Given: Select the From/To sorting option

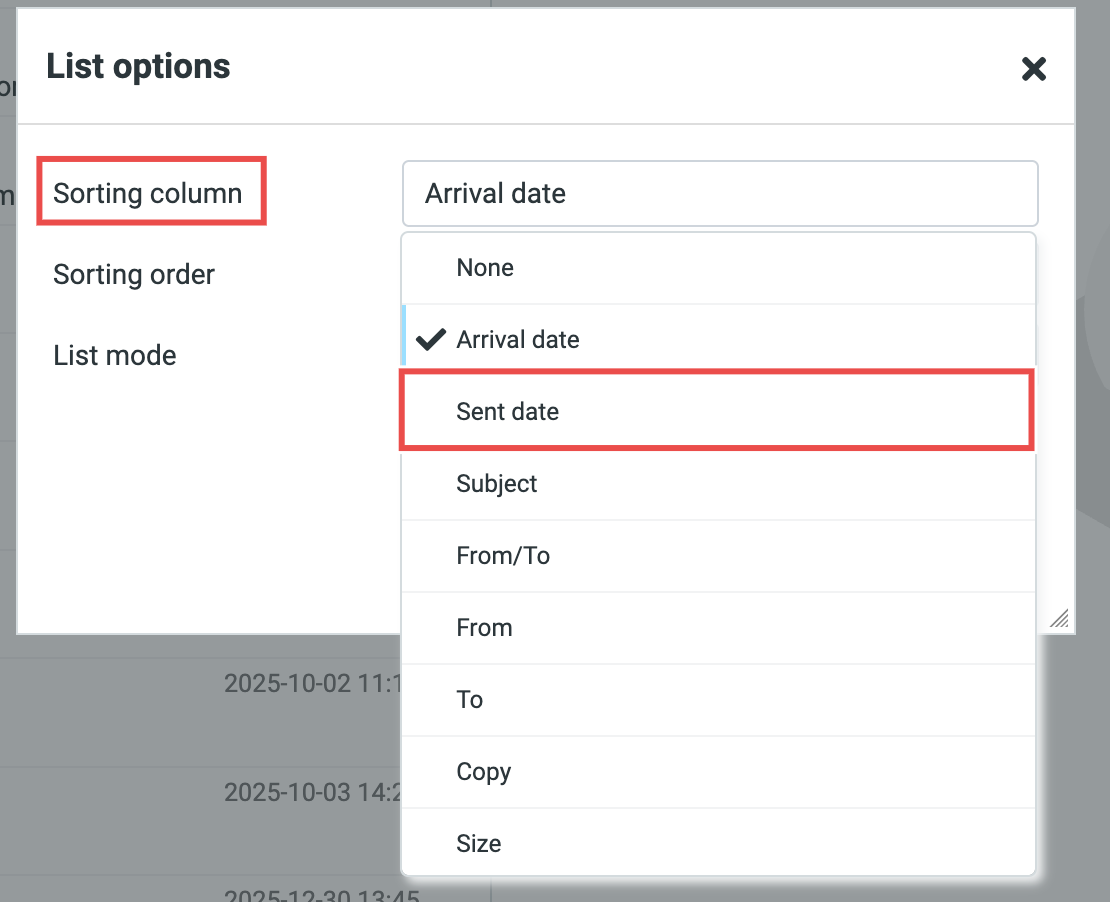Looking at the screenshot, I should coord(717,556).
